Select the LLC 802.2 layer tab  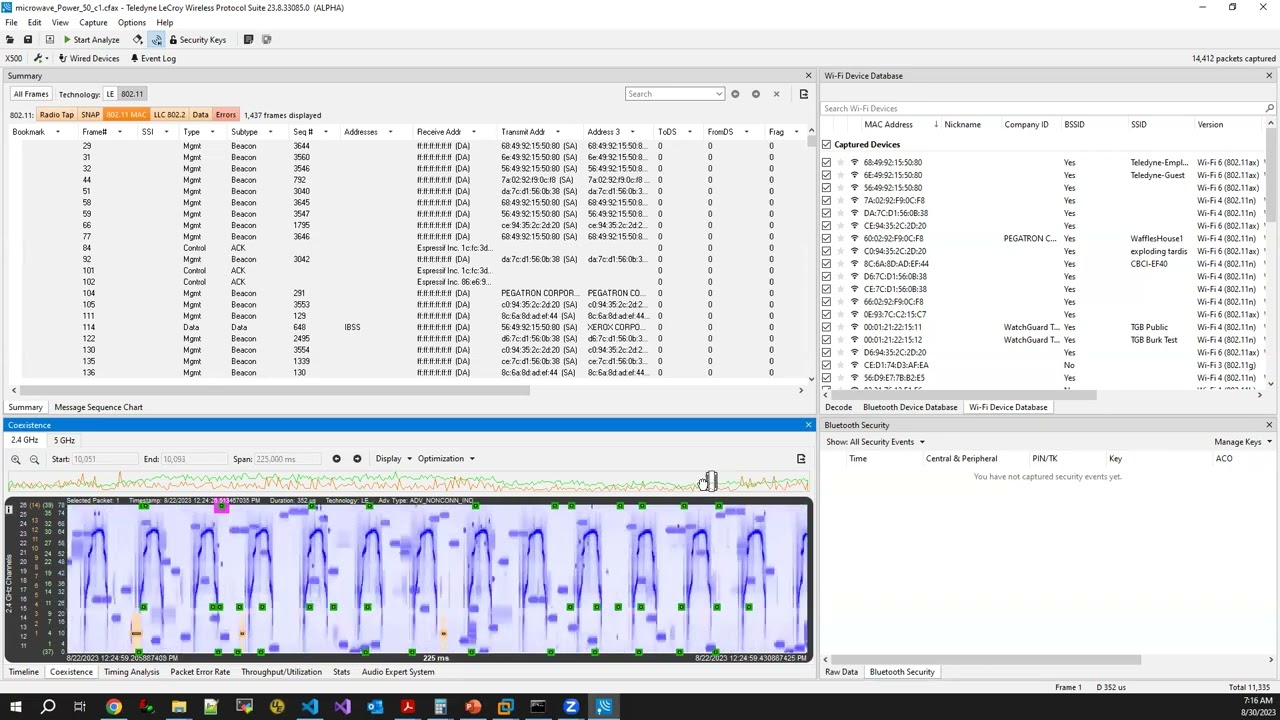[169, 115]
